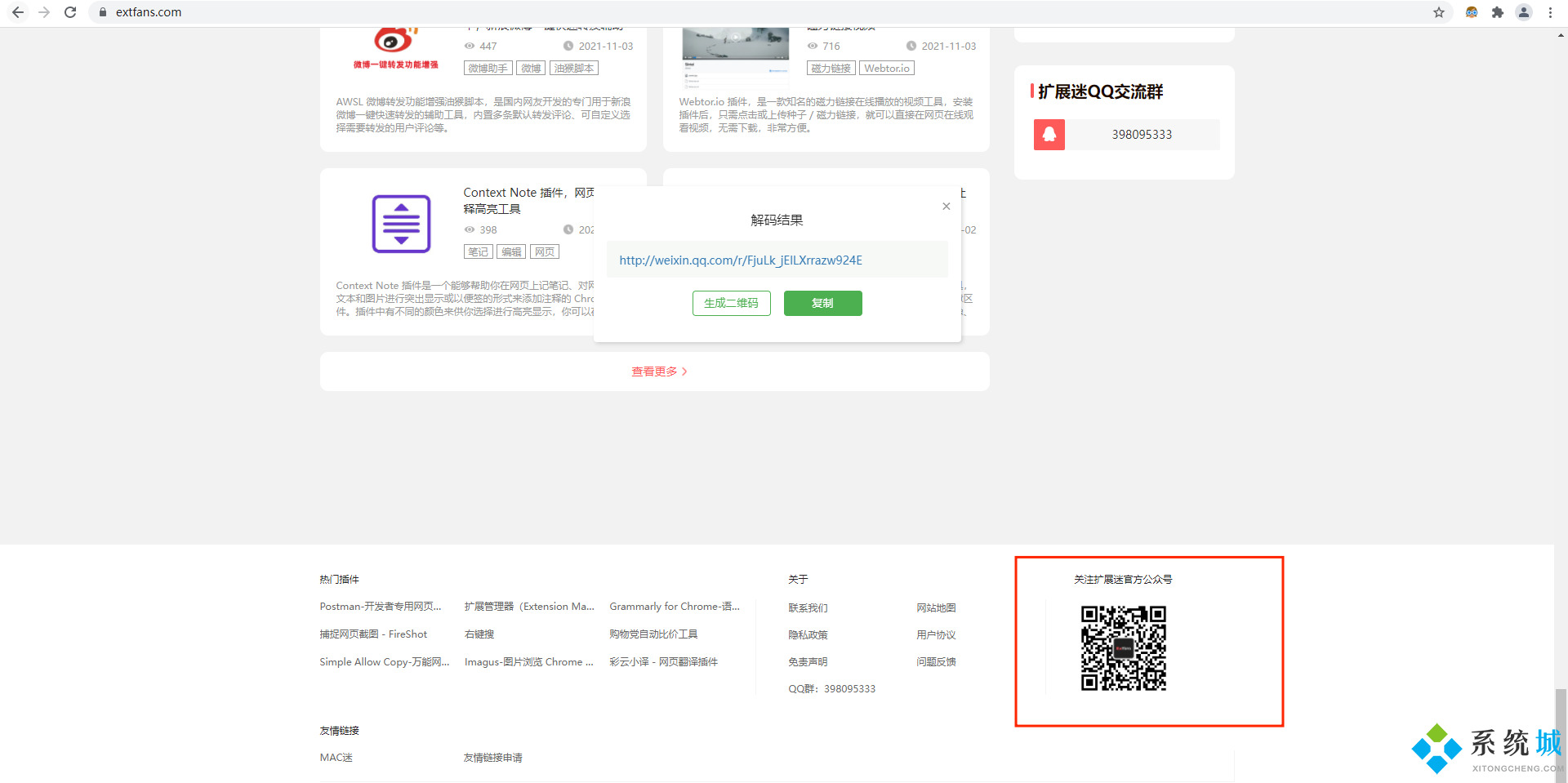Open the Context Note plugin icon

(401, 224)
